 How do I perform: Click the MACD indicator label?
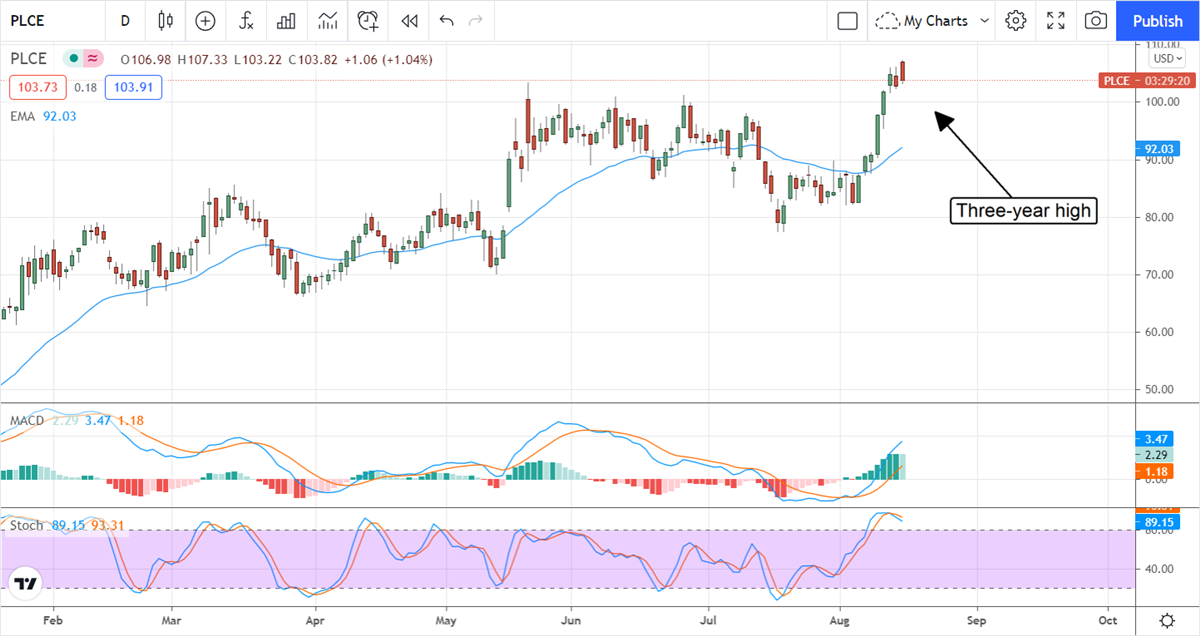pyautogui.click(x=27, y=420)
